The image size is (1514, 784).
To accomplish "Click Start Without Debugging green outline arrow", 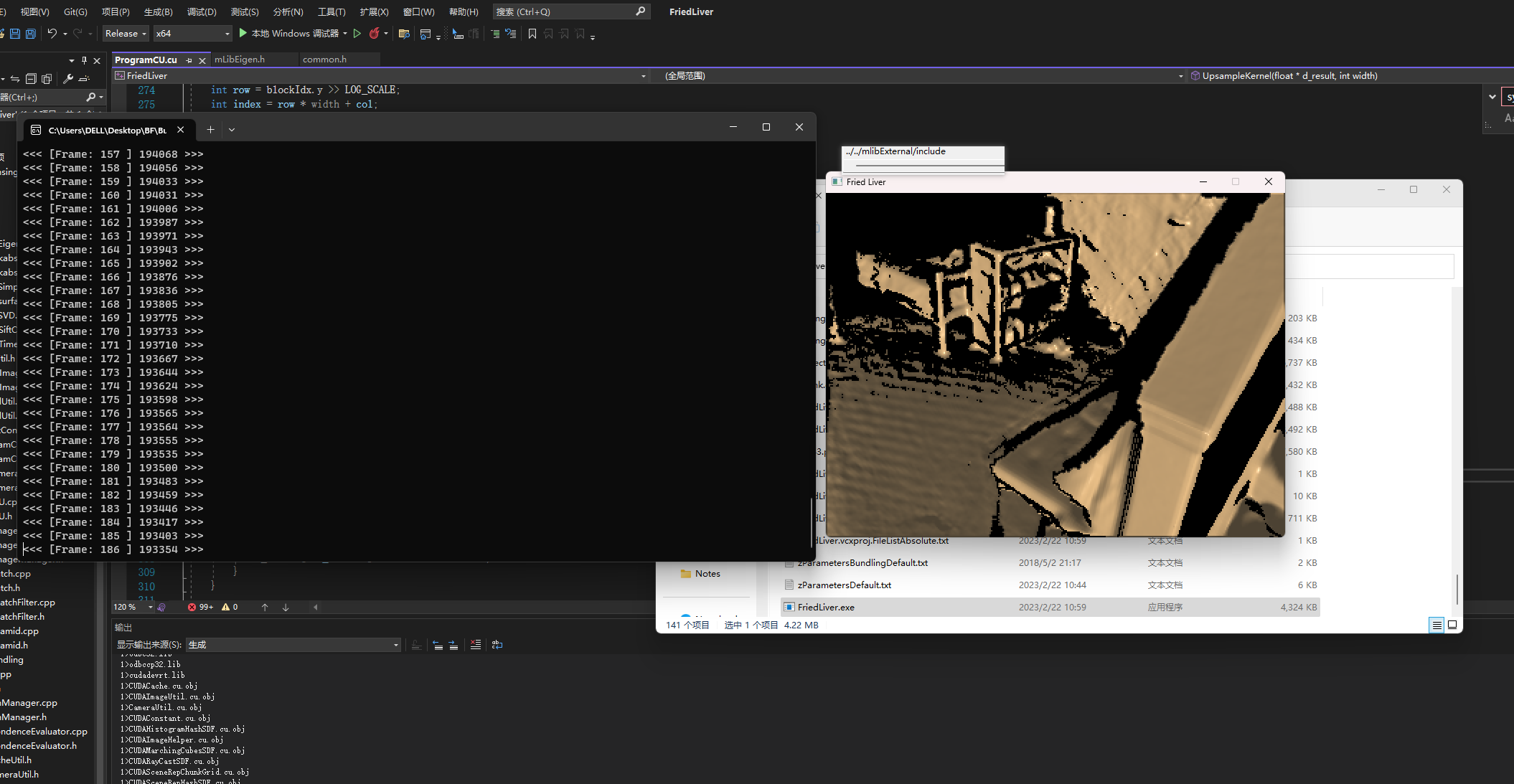I will (x=357, y=34).
